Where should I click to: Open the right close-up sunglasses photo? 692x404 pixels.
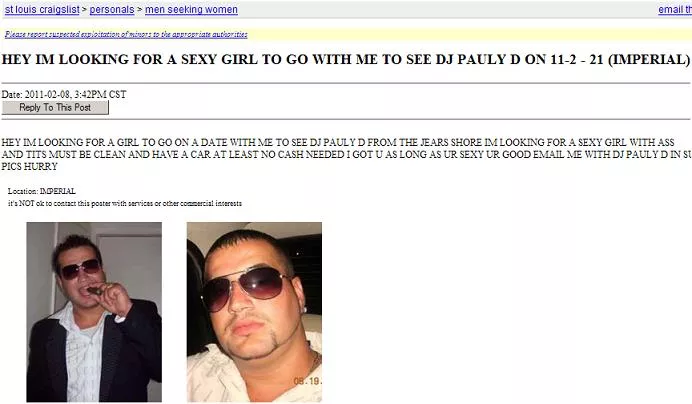[x=254, y=312]
